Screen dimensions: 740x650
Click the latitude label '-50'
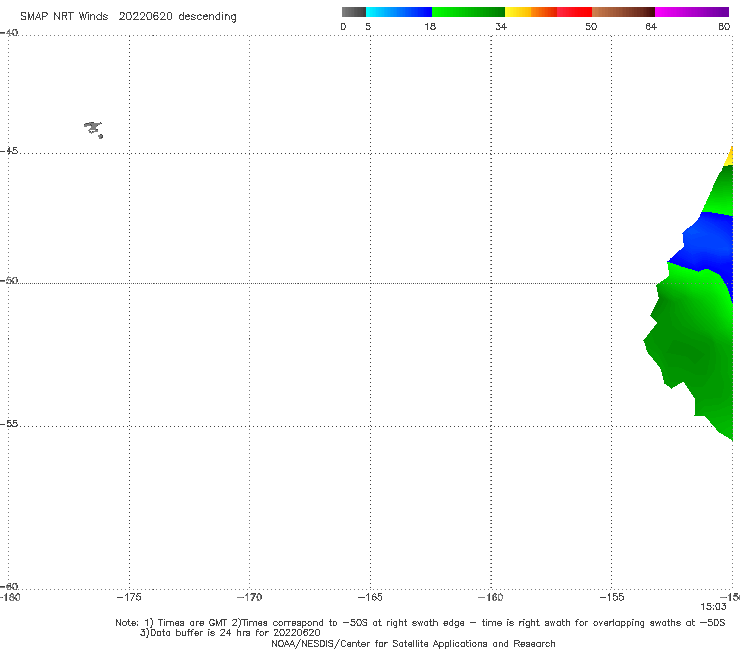click(x=9, y=280)
